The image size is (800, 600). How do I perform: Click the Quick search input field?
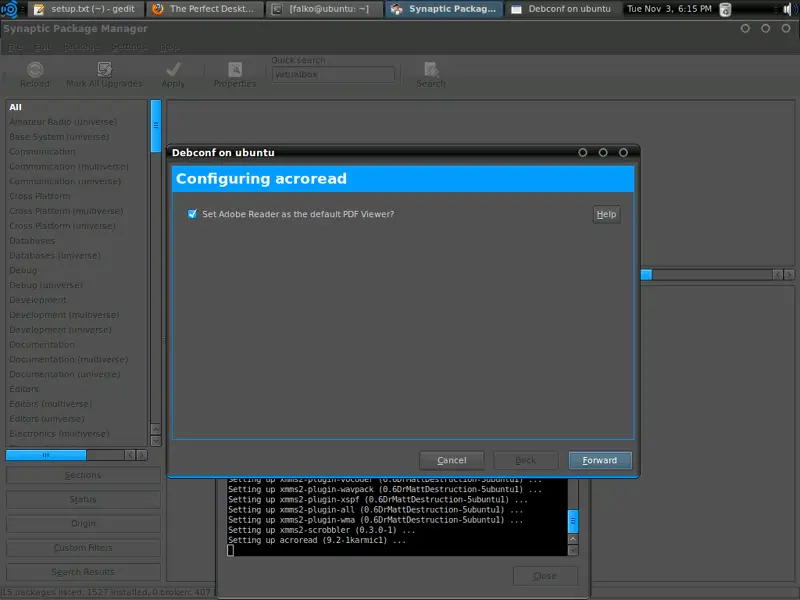[333, 74]
